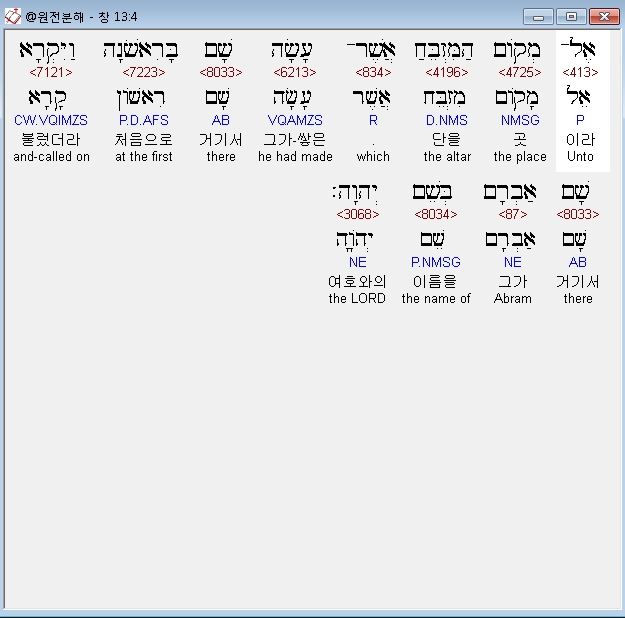
Task: Close the 원전분해 window
Action: (604, 17)
